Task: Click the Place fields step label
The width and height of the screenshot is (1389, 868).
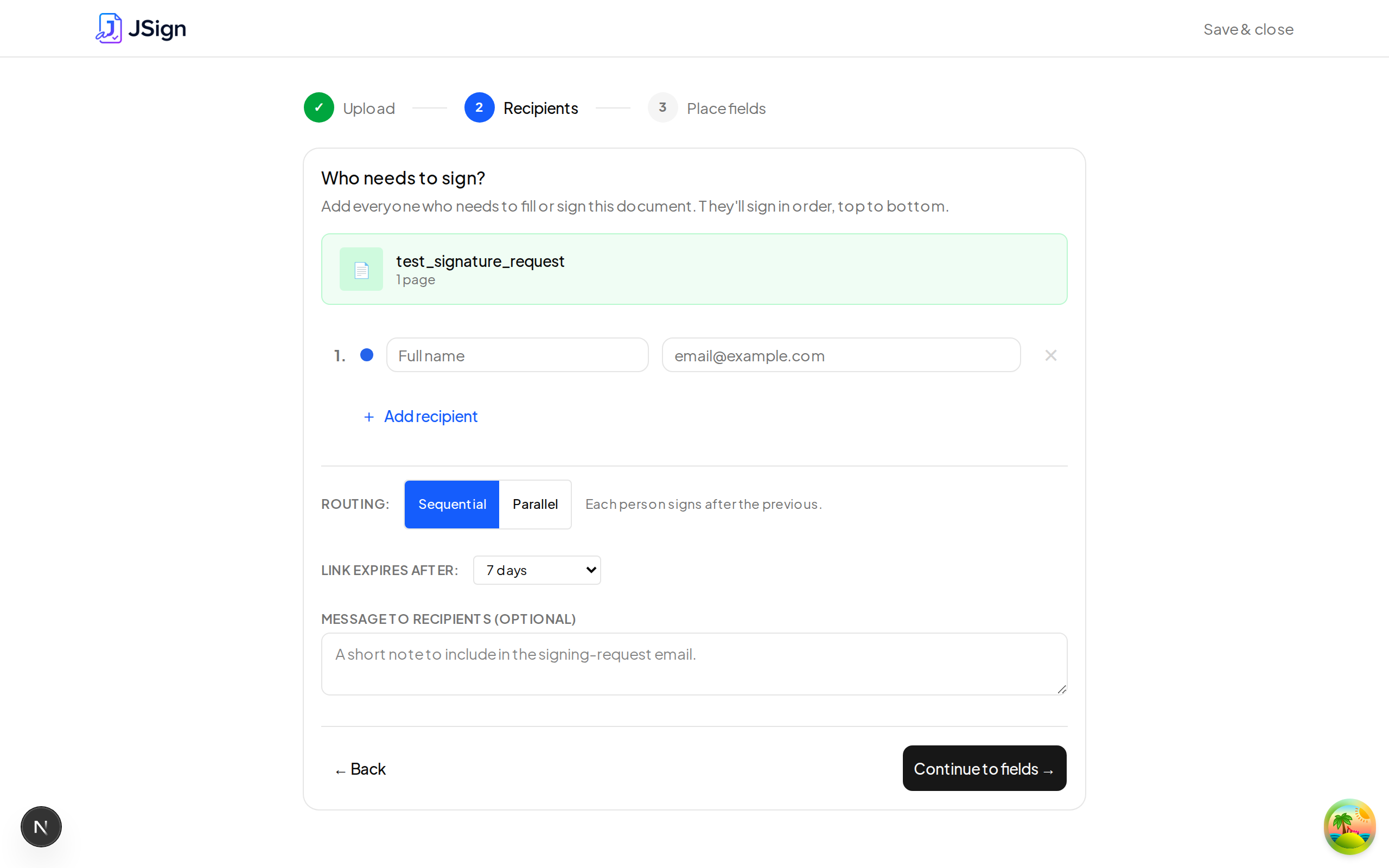Action: pos(726,108)
